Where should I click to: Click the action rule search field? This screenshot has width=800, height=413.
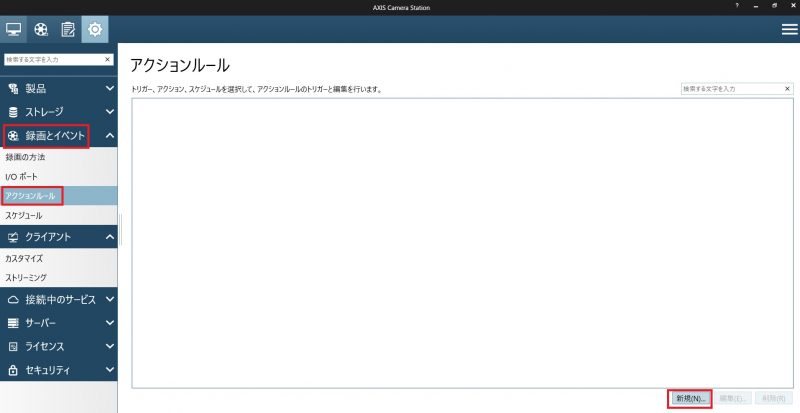point(732,88)
